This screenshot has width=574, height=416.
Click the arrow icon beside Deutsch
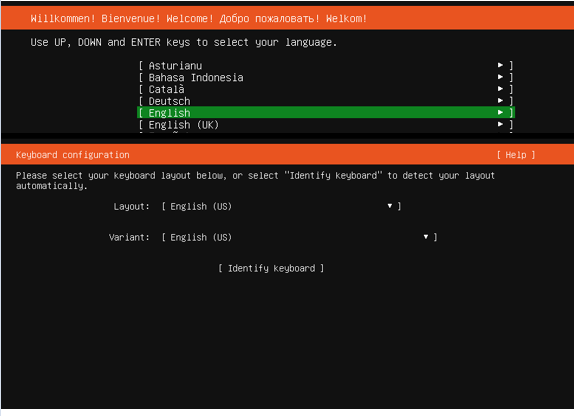500,100
